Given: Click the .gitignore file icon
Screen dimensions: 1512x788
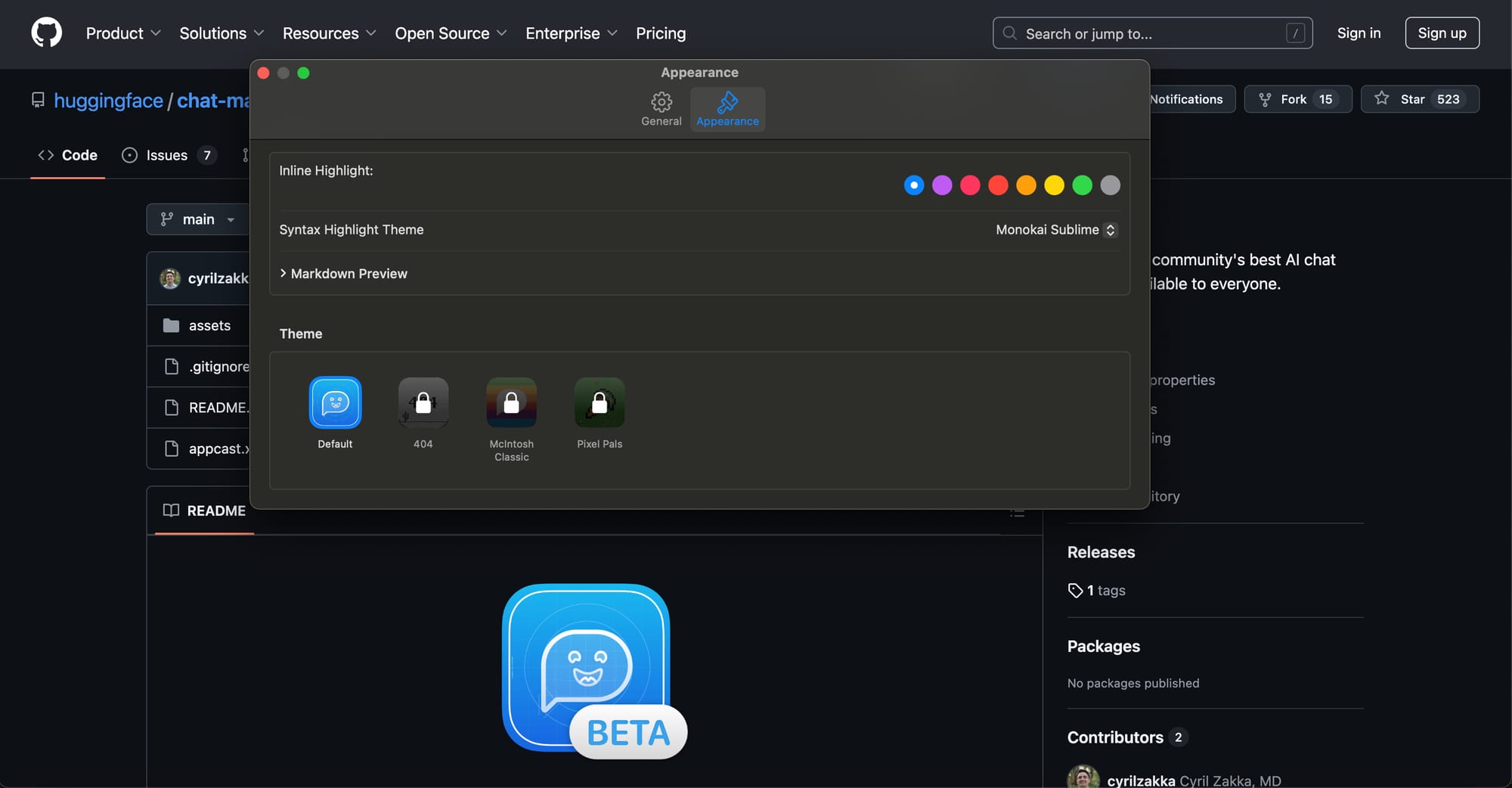Looking at the screenshot, I should (x=172, y=367).
